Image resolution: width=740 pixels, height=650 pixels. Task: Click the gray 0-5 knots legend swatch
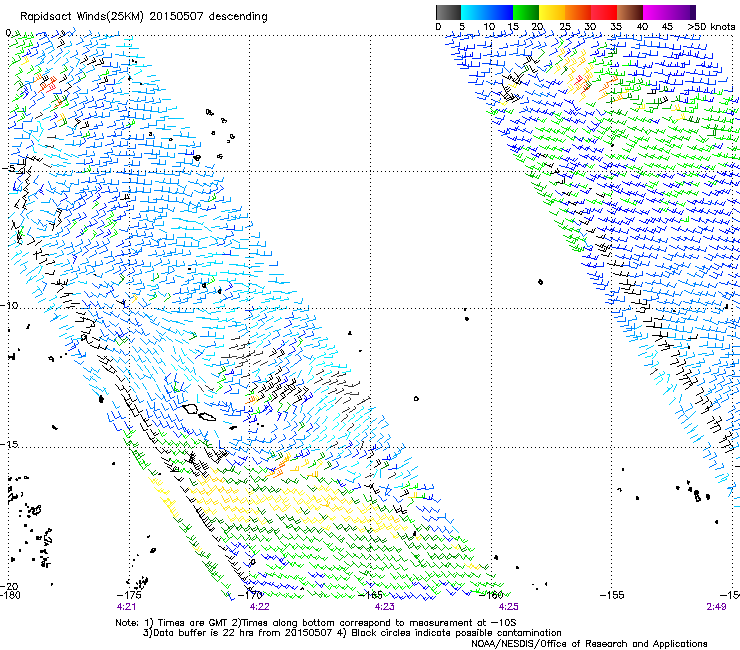click(449, 12)
